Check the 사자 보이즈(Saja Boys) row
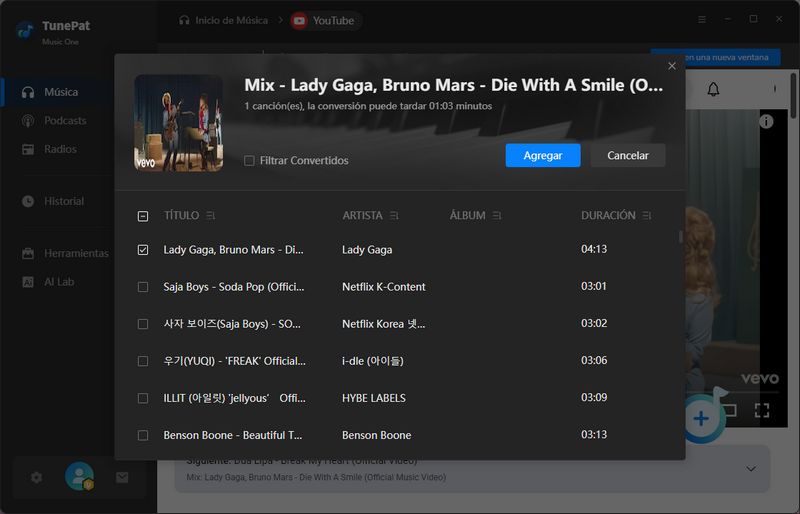Viewport: 800px width, 514px height. (143, 324)
